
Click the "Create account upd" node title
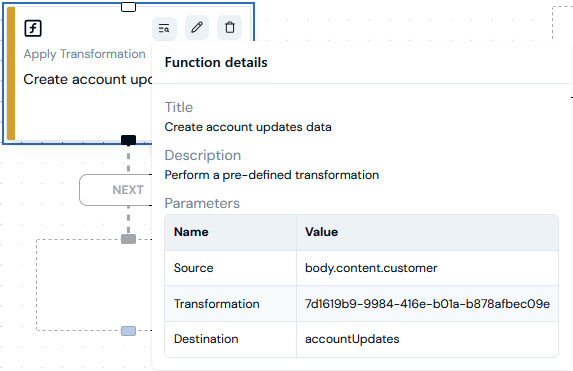pos(88,79)
